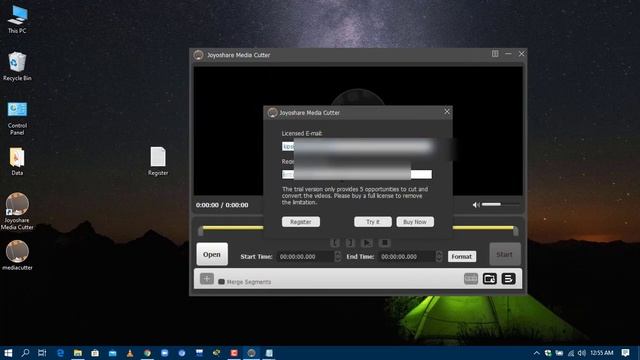Click the taskbar clock showing 12:55 AM
Viewport: 640px width, 360px height.
602,353
